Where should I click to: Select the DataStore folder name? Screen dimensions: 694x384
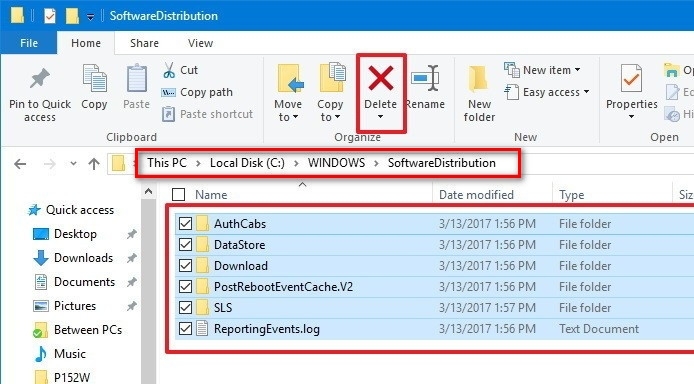239,244
